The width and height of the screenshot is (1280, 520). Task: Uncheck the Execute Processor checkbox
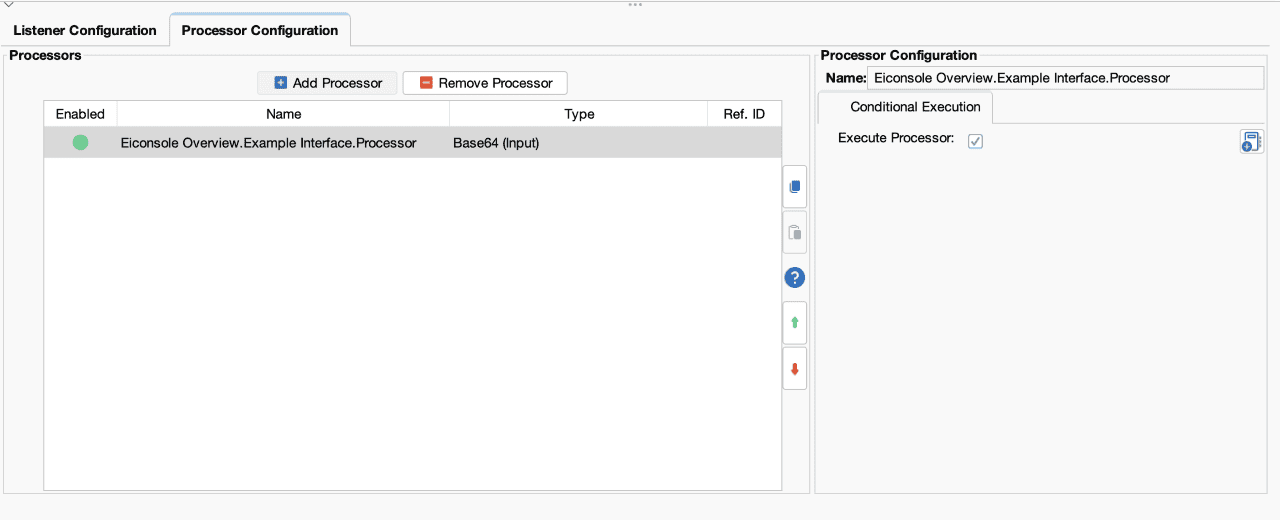click(975, 141)
